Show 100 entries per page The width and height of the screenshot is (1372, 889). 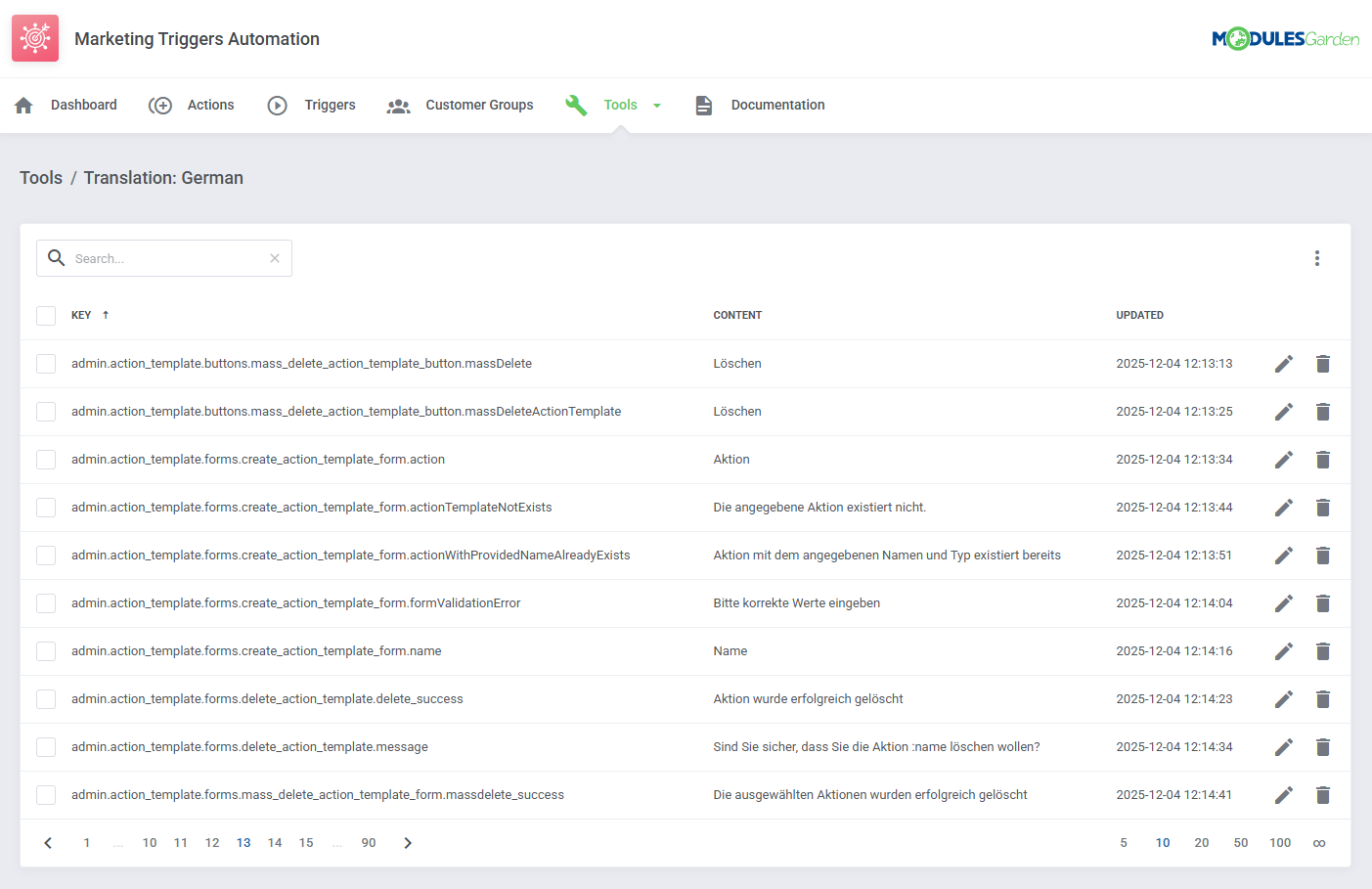click(1280, 842)
